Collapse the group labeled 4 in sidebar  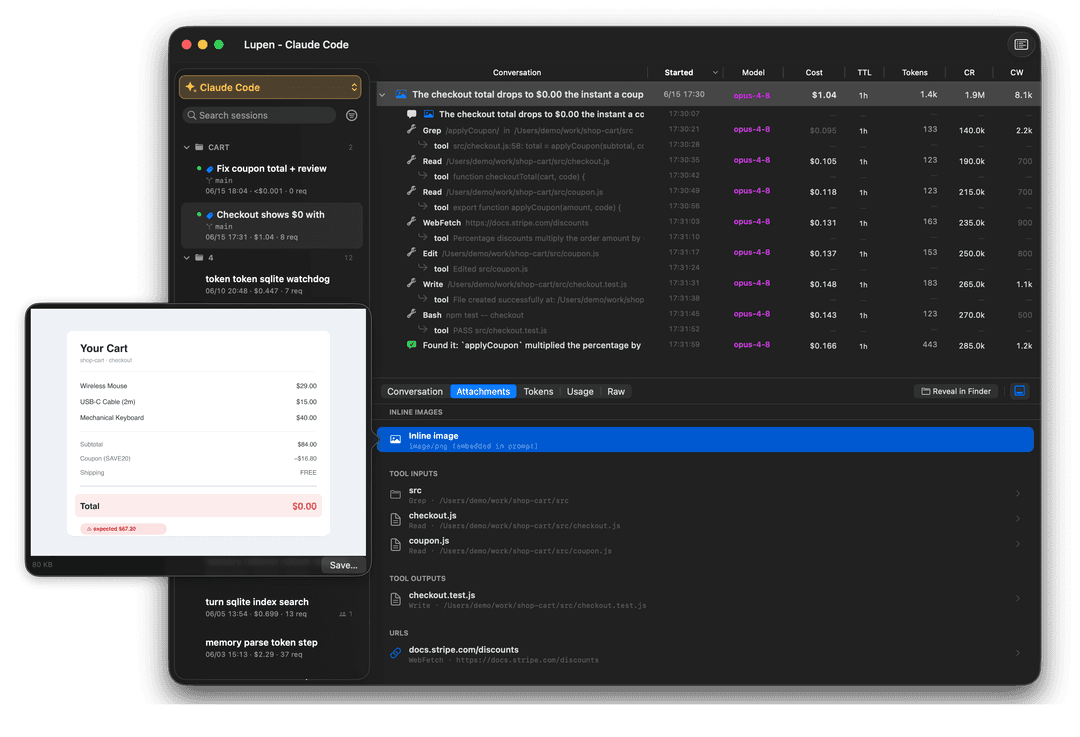click(186, 258)
